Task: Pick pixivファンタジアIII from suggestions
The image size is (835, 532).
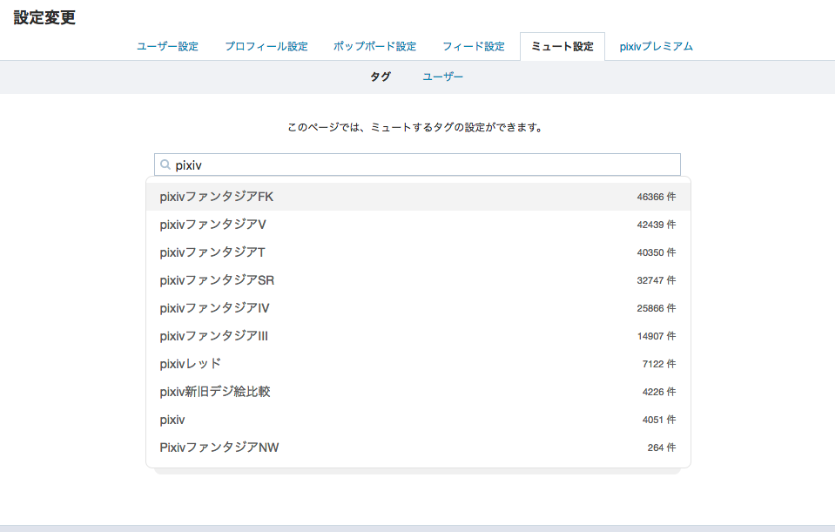Action: [x=418, y=336]
